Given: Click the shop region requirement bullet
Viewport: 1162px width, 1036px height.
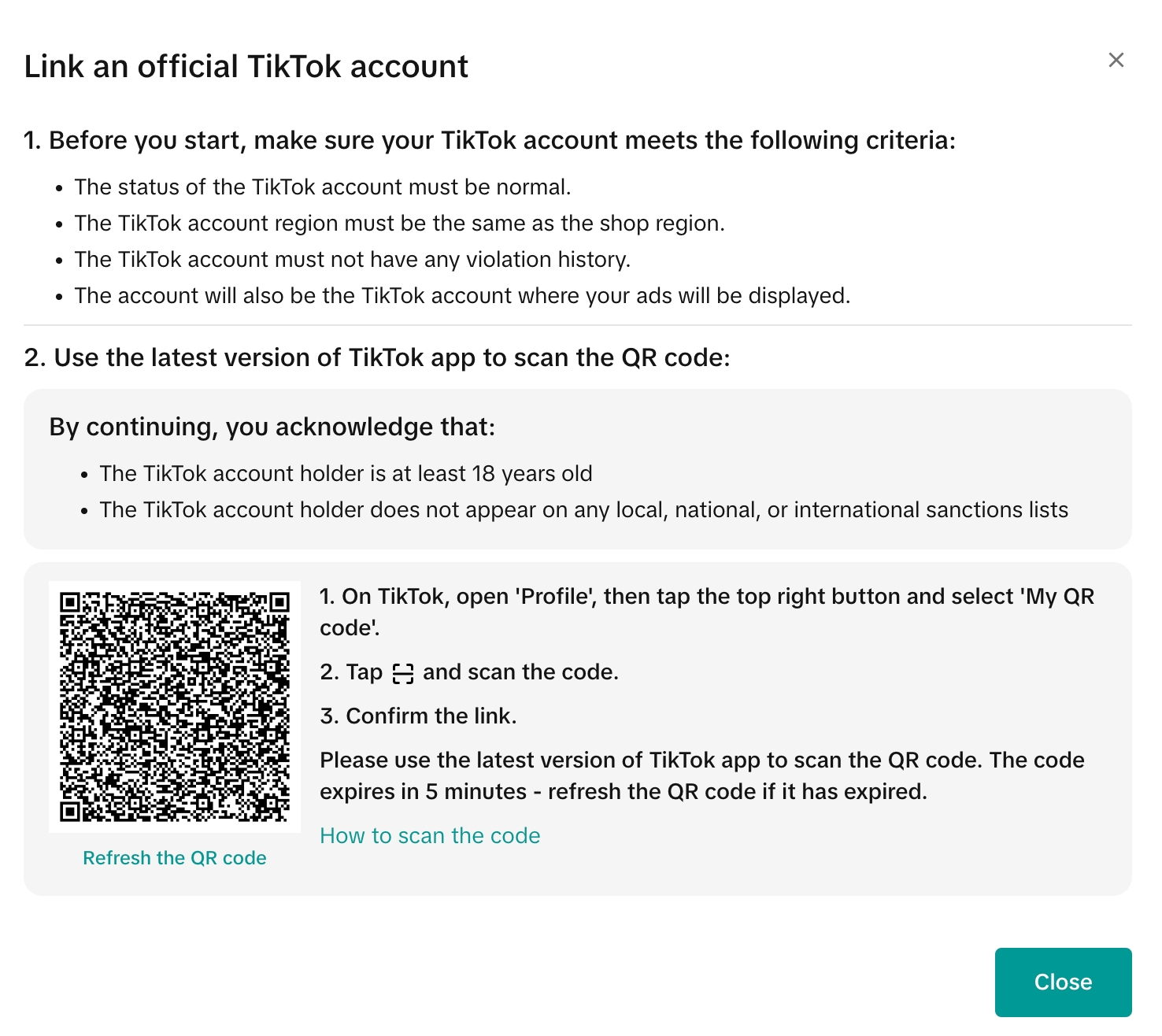Looking at the screenshot, I should click(399, 224).
